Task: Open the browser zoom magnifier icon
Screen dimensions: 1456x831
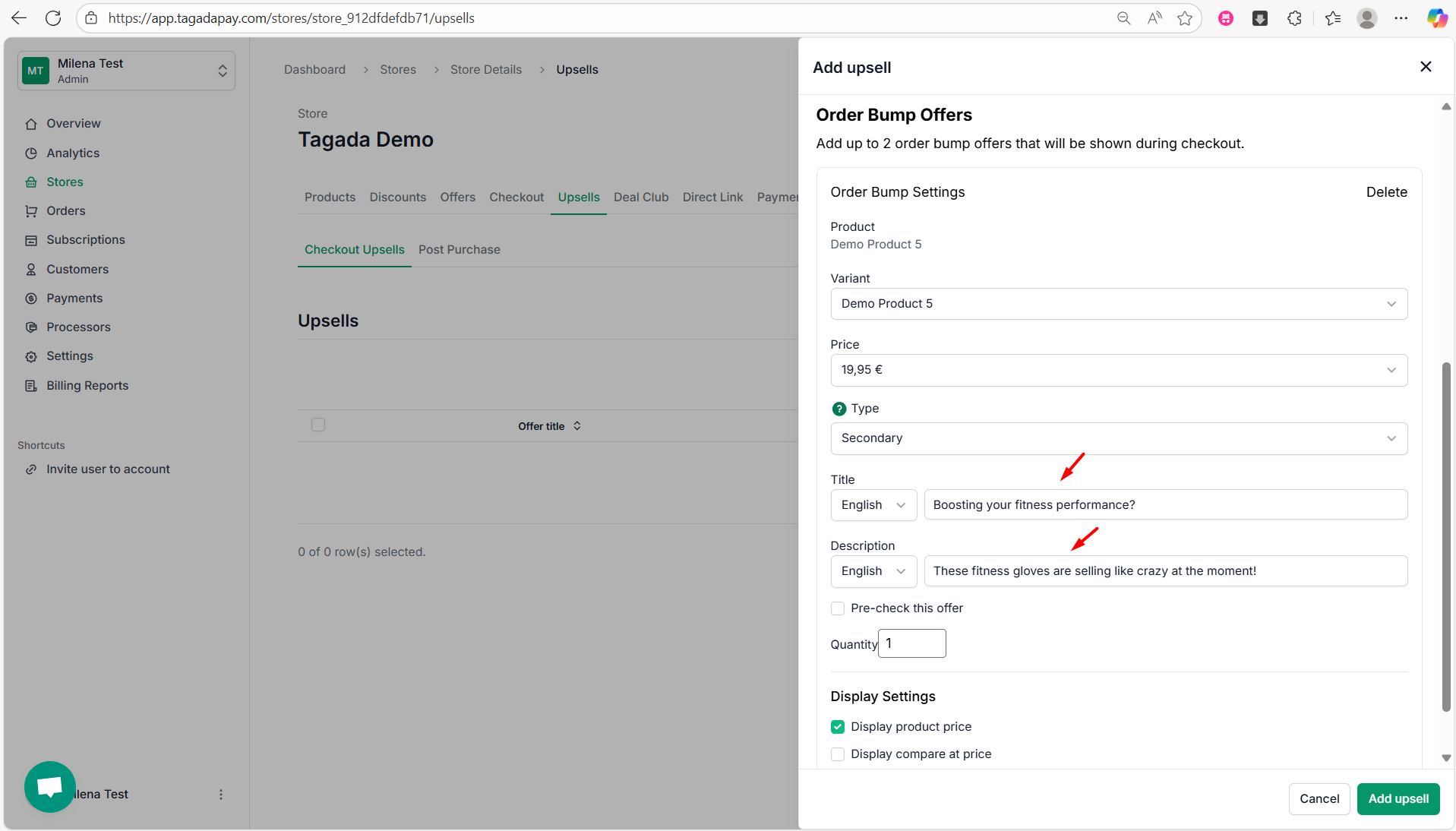Action: 1123,18
